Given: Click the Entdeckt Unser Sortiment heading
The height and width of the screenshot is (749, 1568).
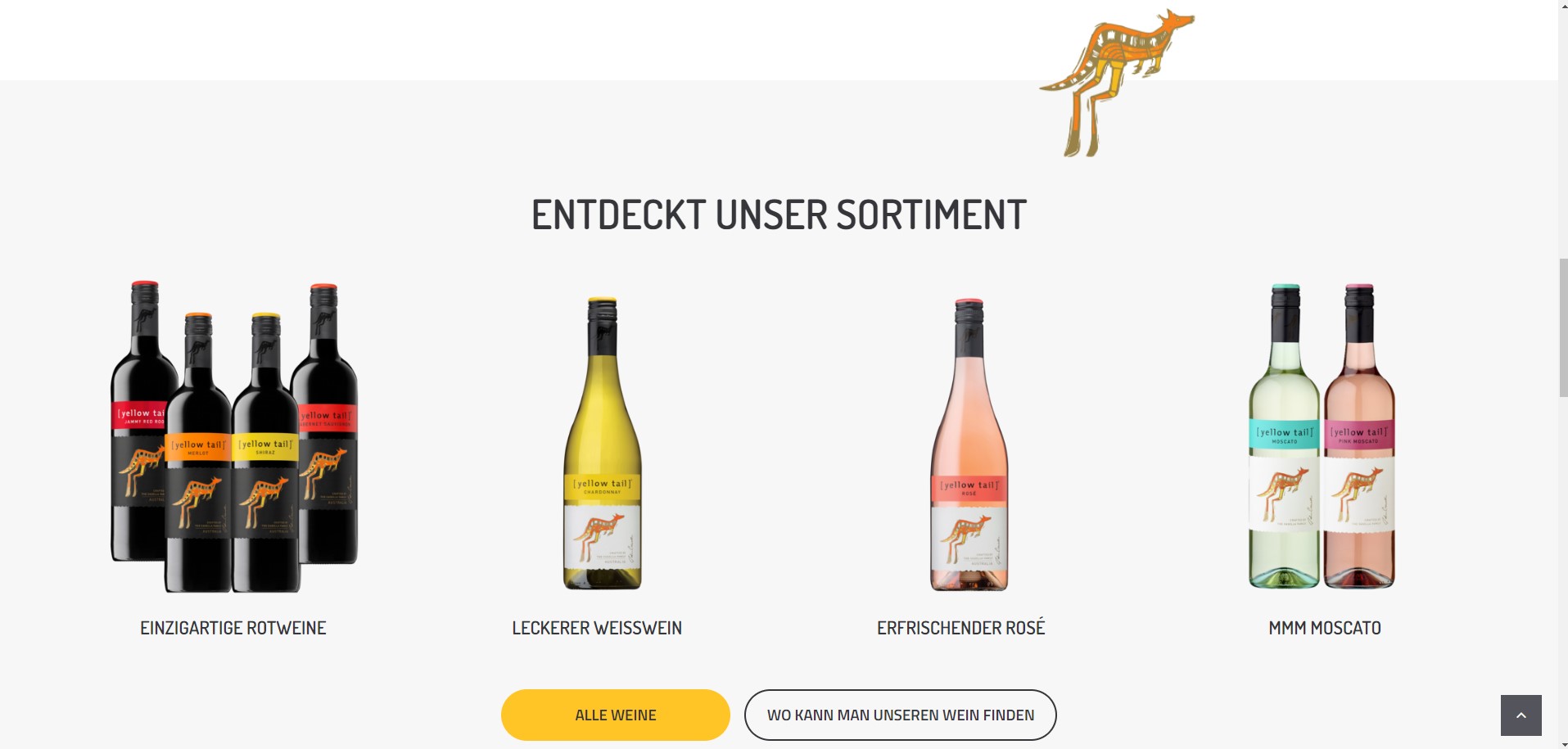Looking at the screenshot, I should pos(779,215).
